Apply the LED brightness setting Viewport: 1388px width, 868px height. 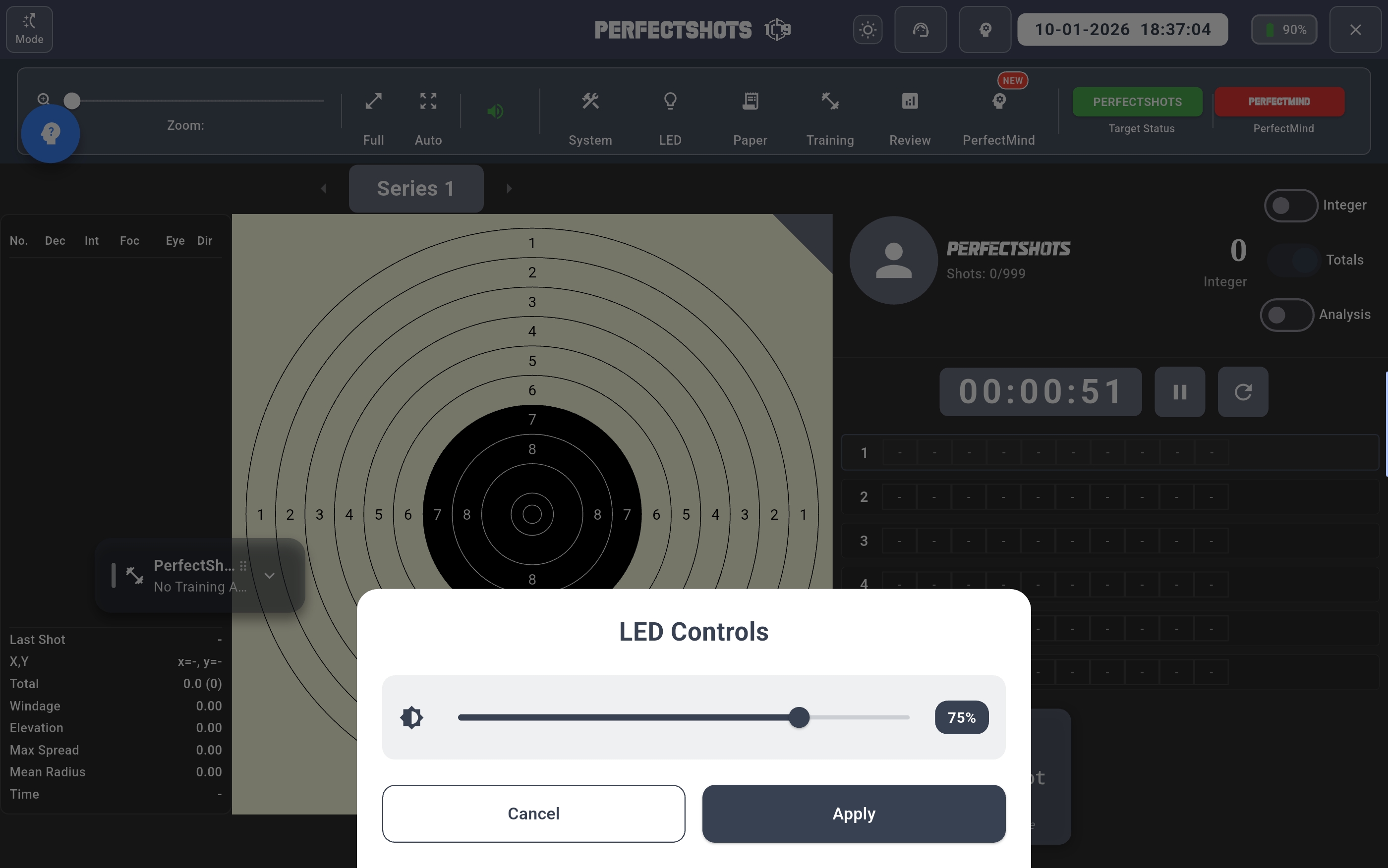coord(853,814)
